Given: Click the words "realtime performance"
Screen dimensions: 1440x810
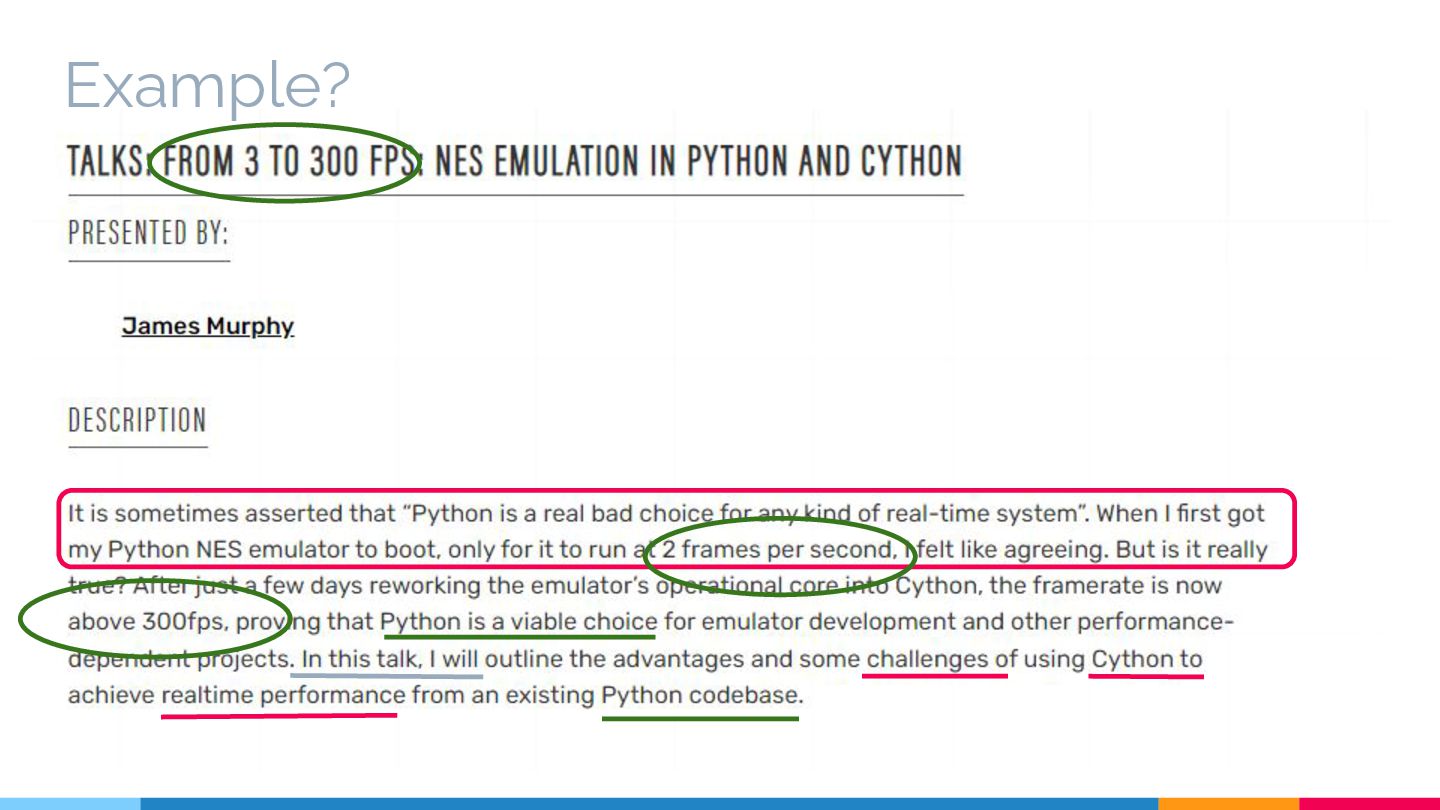Looking at the screenshot, I should (x=283, y=695).
